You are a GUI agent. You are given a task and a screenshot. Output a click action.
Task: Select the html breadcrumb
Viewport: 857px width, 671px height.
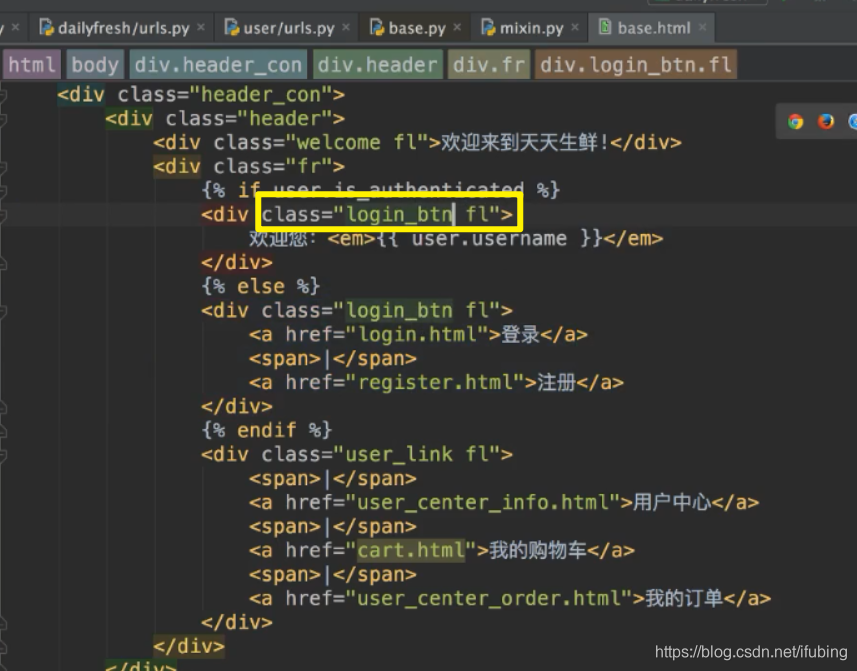[32, 65]
